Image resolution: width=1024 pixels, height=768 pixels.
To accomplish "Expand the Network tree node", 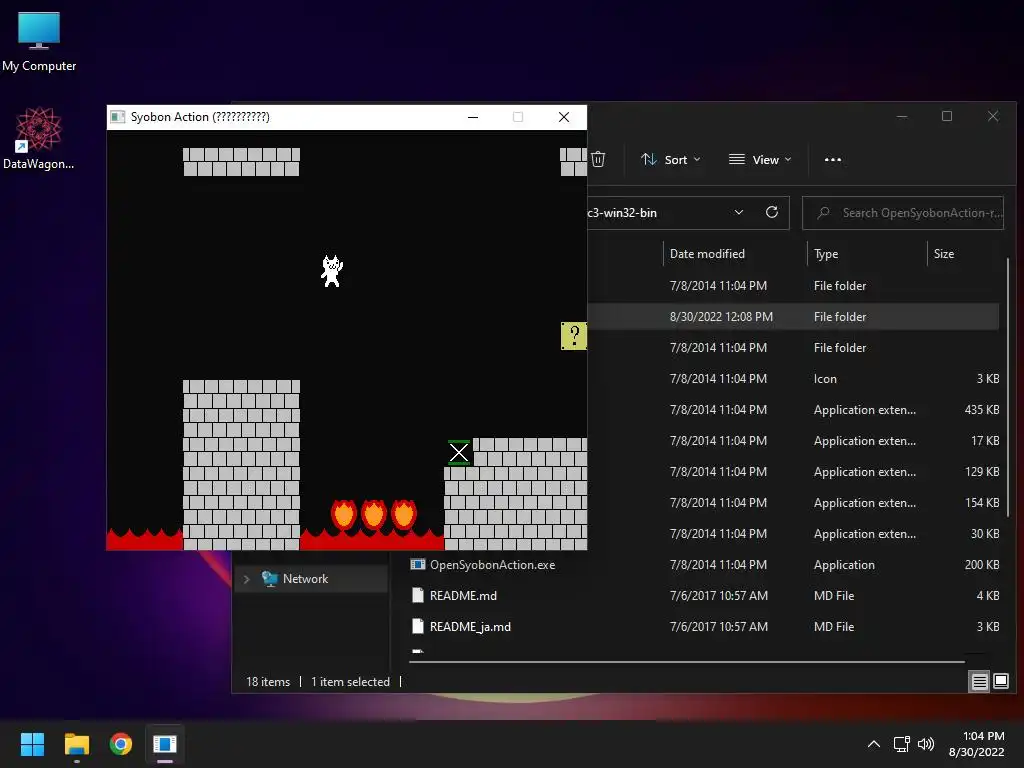I will coord(246,579).
